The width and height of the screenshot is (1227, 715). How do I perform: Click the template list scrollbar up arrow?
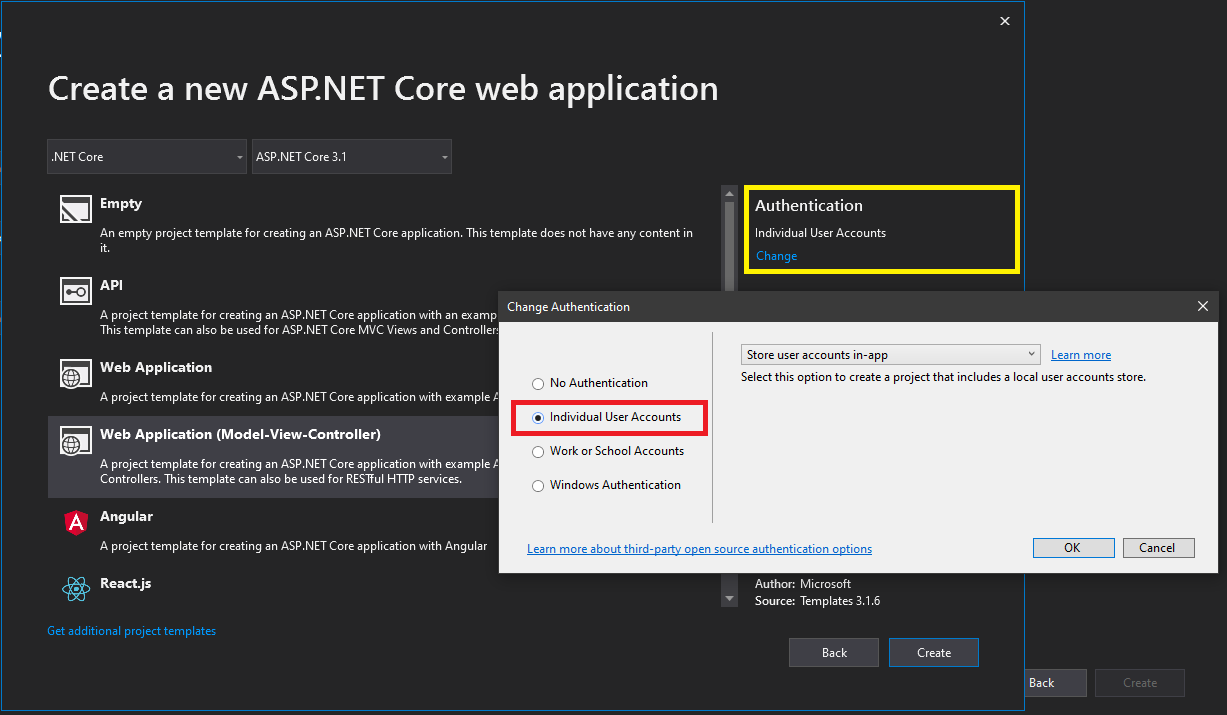point(729,193)
